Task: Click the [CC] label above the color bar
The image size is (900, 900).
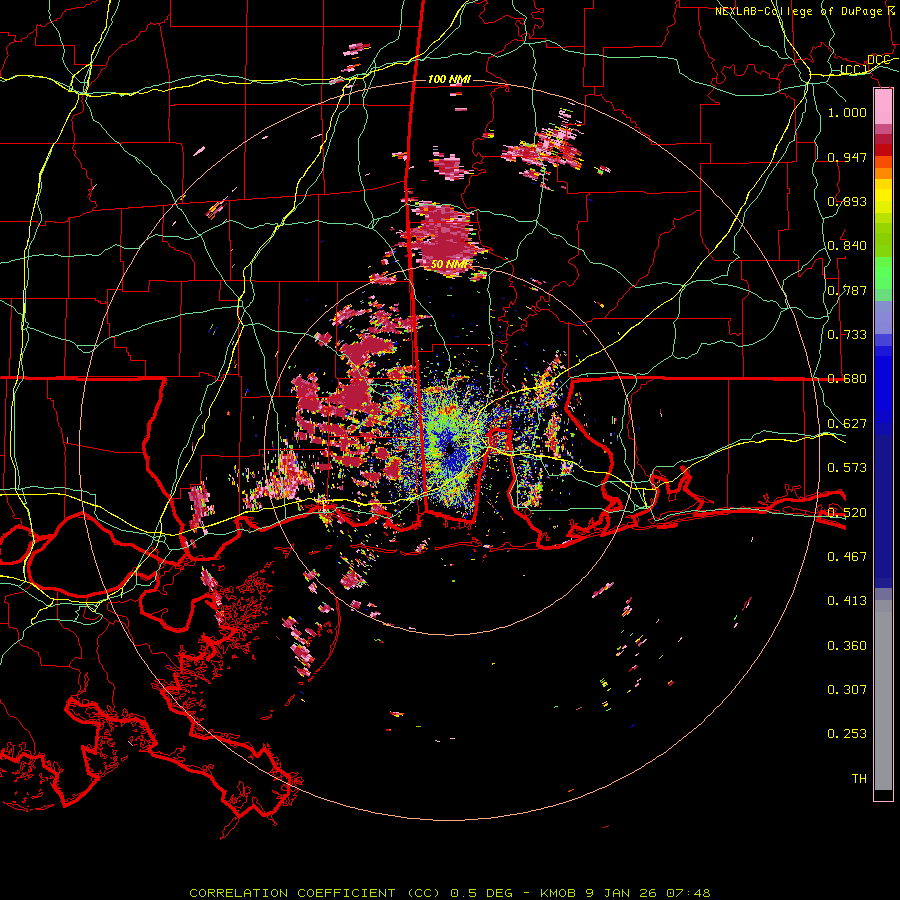Action: click(x=854, y=69)
